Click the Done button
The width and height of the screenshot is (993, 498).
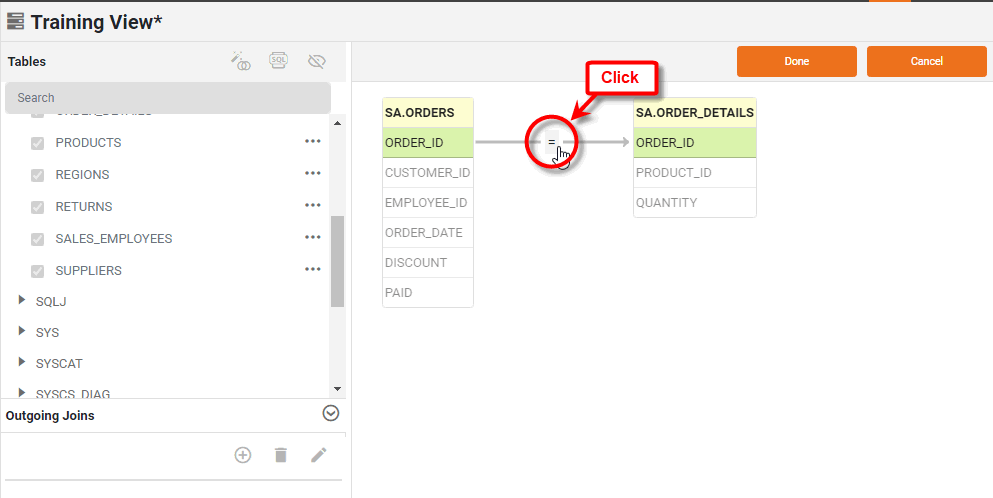pos(796,61)
